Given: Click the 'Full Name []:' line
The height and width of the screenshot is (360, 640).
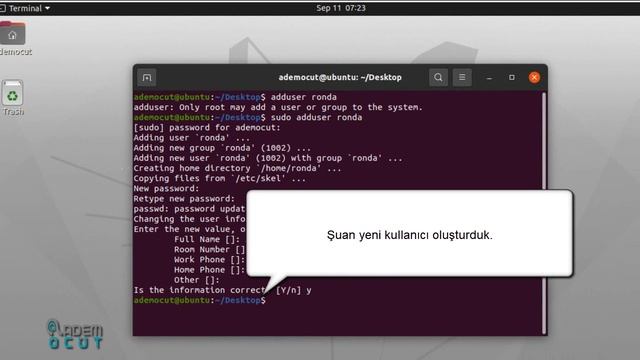Looking at the screenshot, I should (207, 240).
